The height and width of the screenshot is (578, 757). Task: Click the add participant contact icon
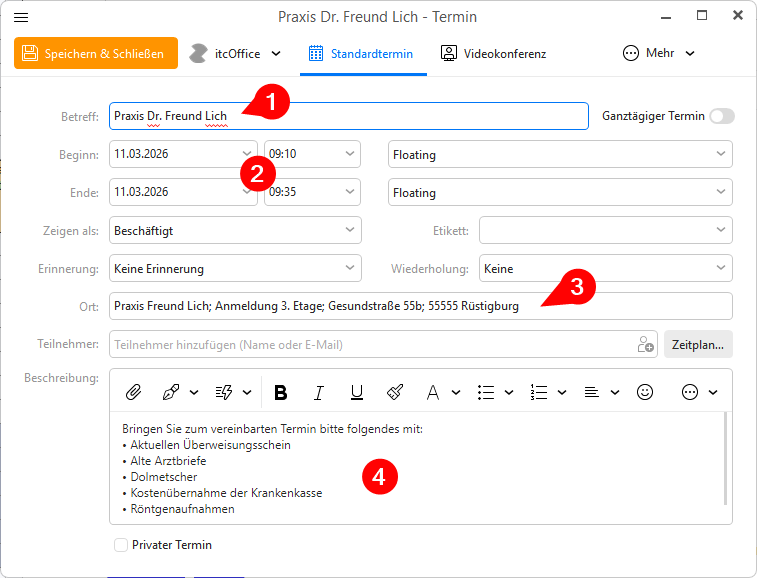point(645,345)
